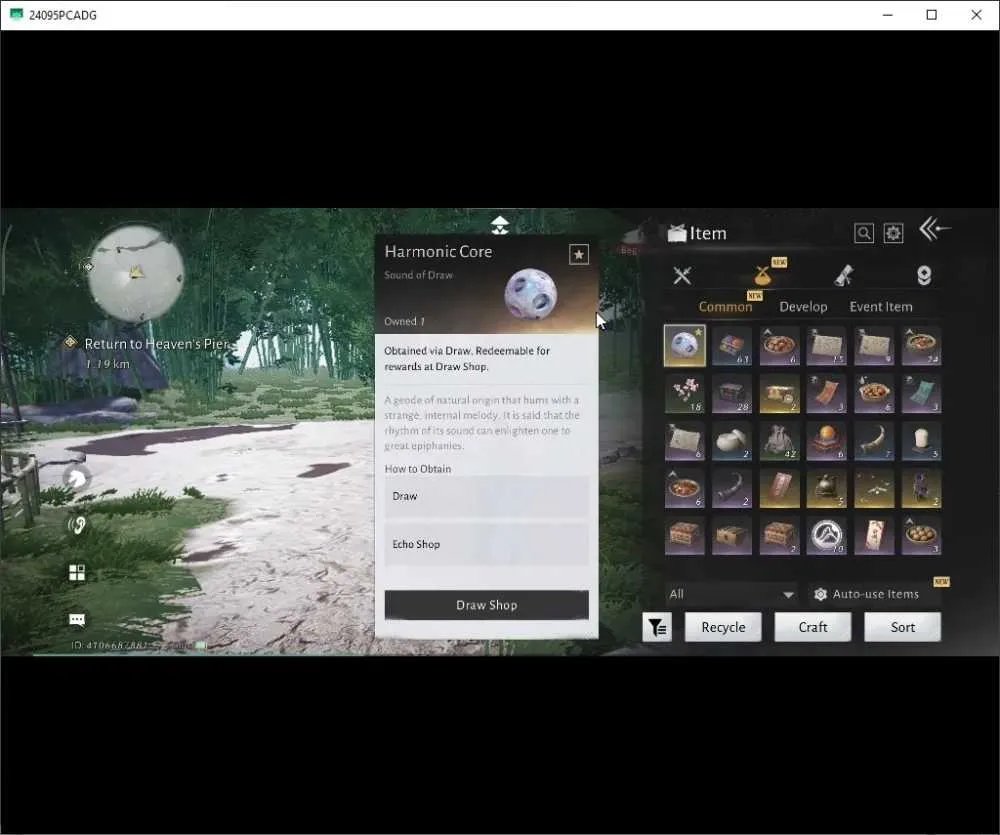The height and width of the screenshot is (835, 1000).
Task: Select the red cloth item
Action: [x=827, y=394]
